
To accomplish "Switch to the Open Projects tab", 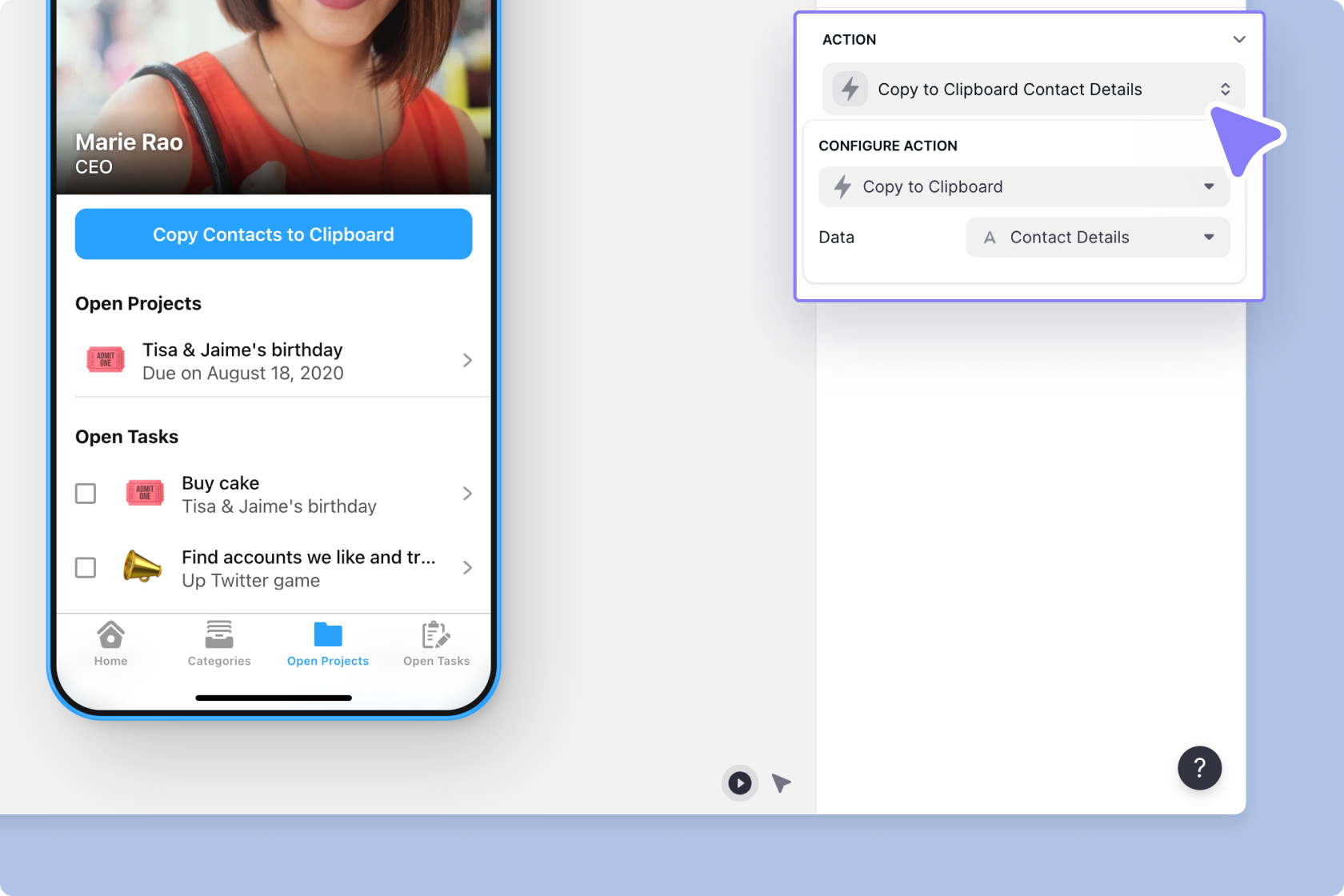I will [327, 644].
